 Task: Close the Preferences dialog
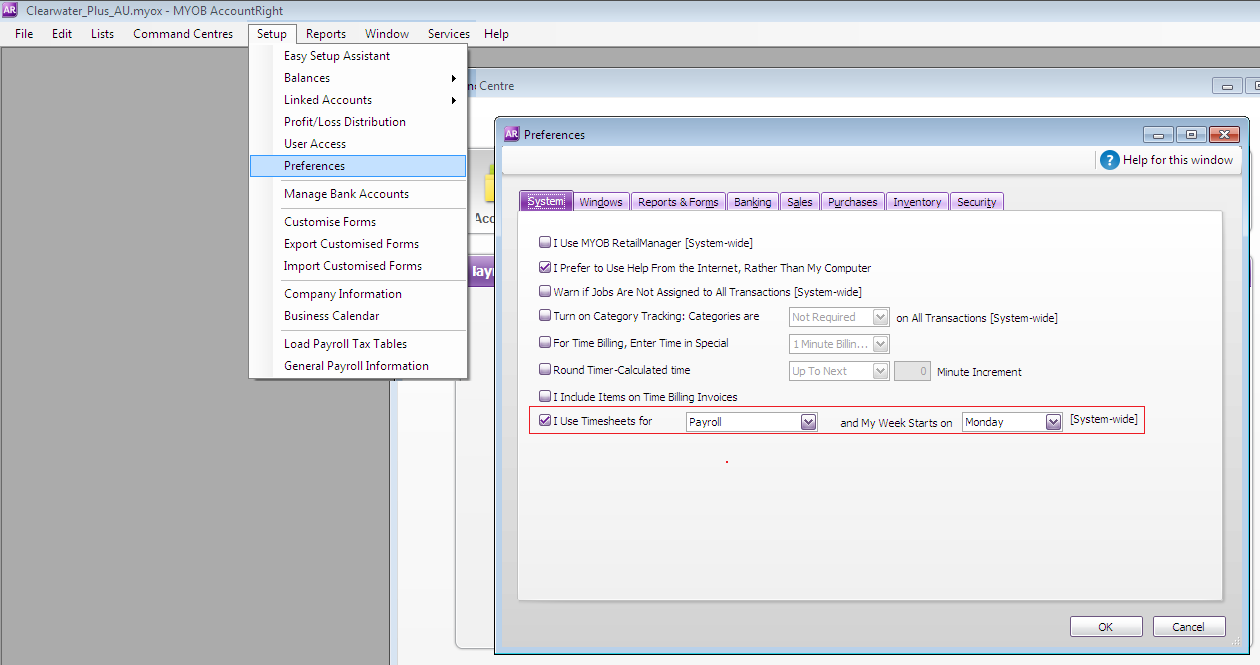(1223, 135)
